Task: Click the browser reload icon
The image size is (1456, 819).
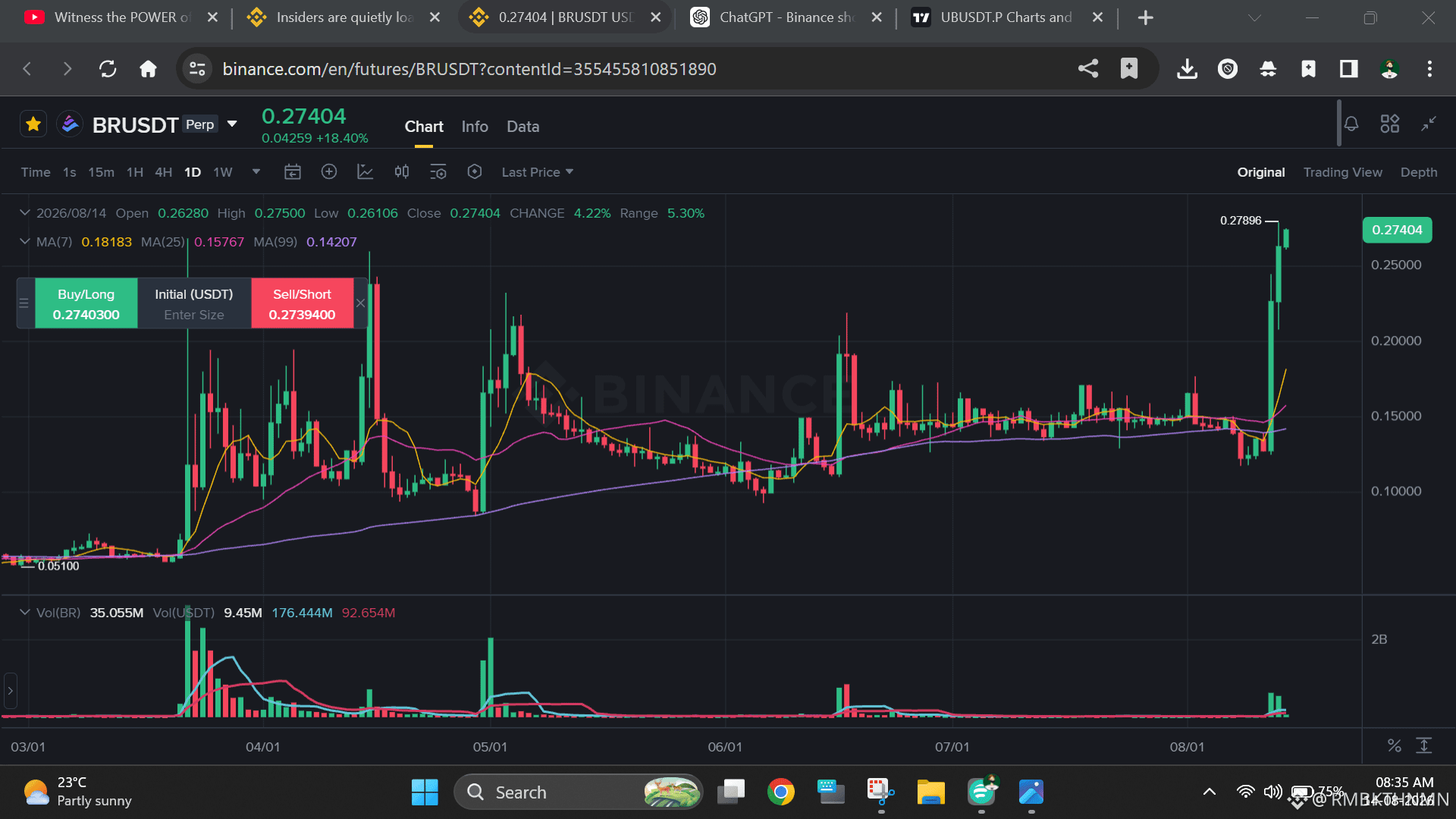Action: 108,69
